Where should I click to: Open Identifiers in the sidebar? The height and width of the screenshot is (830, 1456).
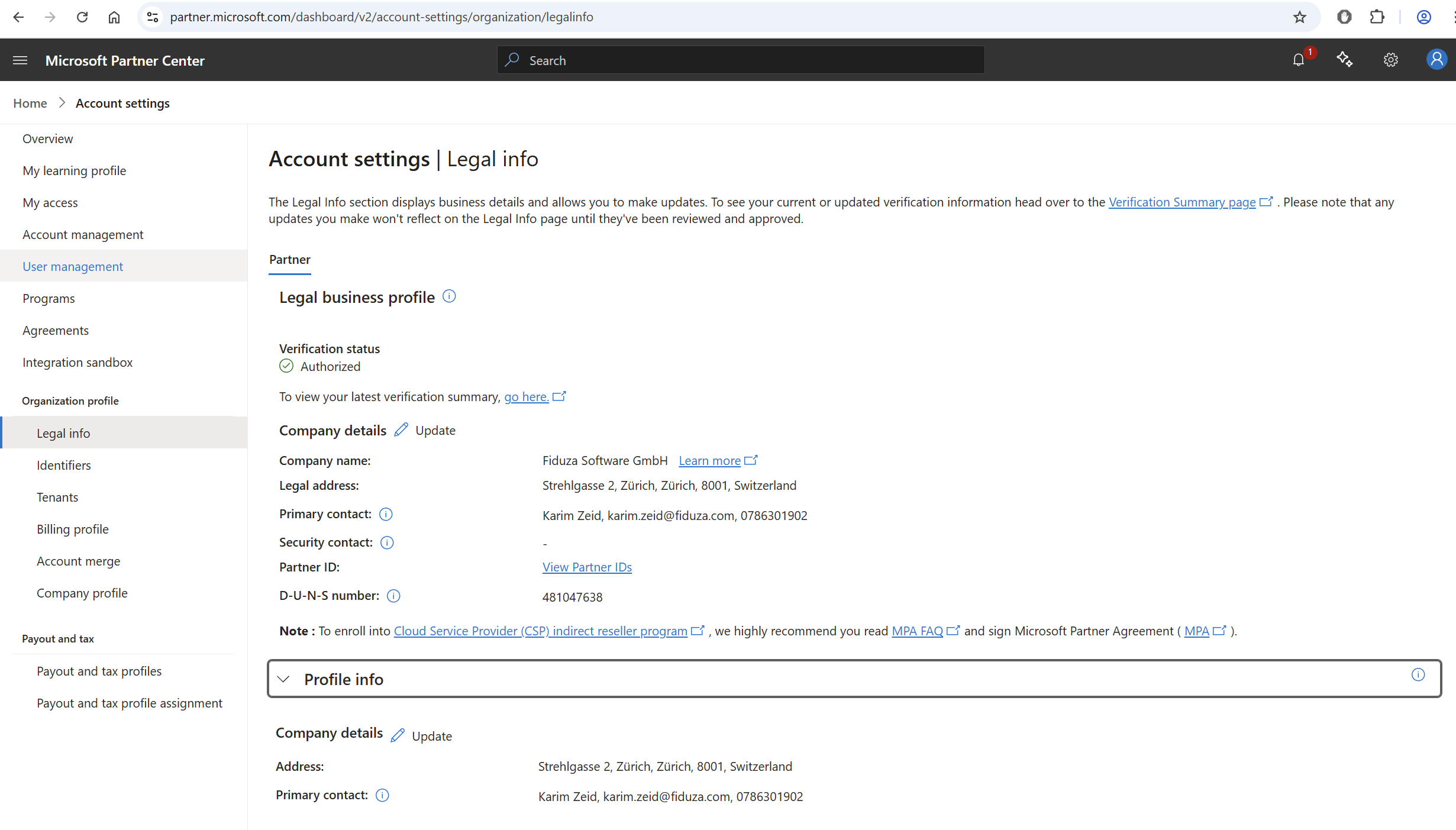64,466
